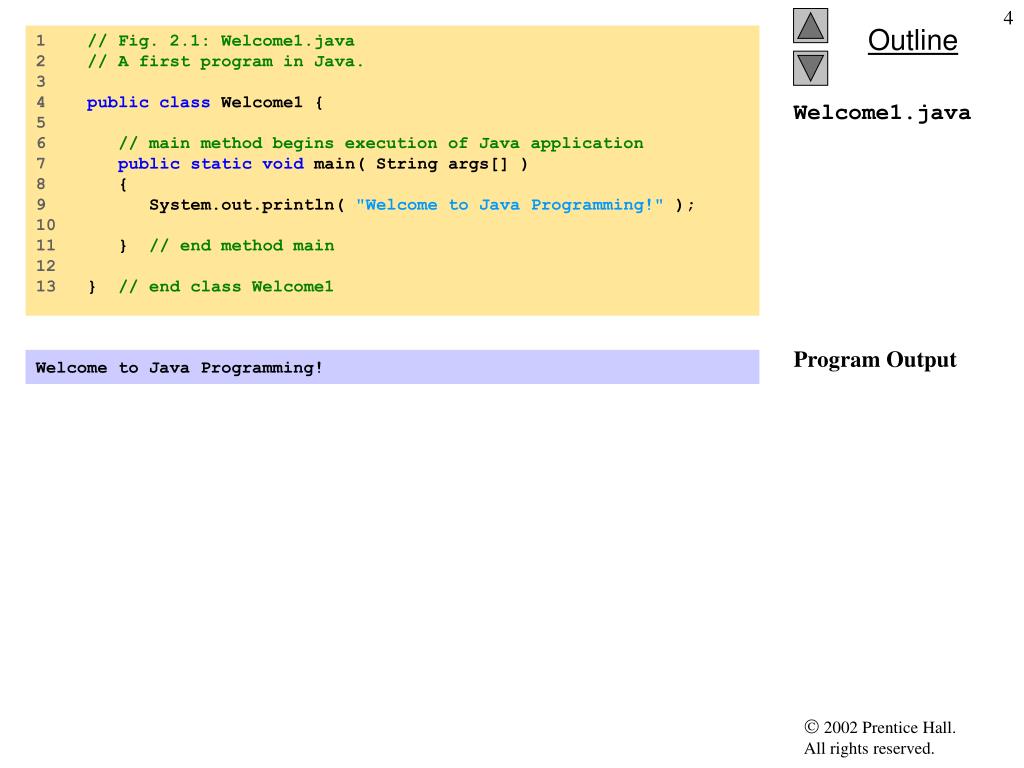The width and height of the screenshot is (1024, 768).
Task: Click 'public class Welcome1 {' code line
Action: coord(204,103)
